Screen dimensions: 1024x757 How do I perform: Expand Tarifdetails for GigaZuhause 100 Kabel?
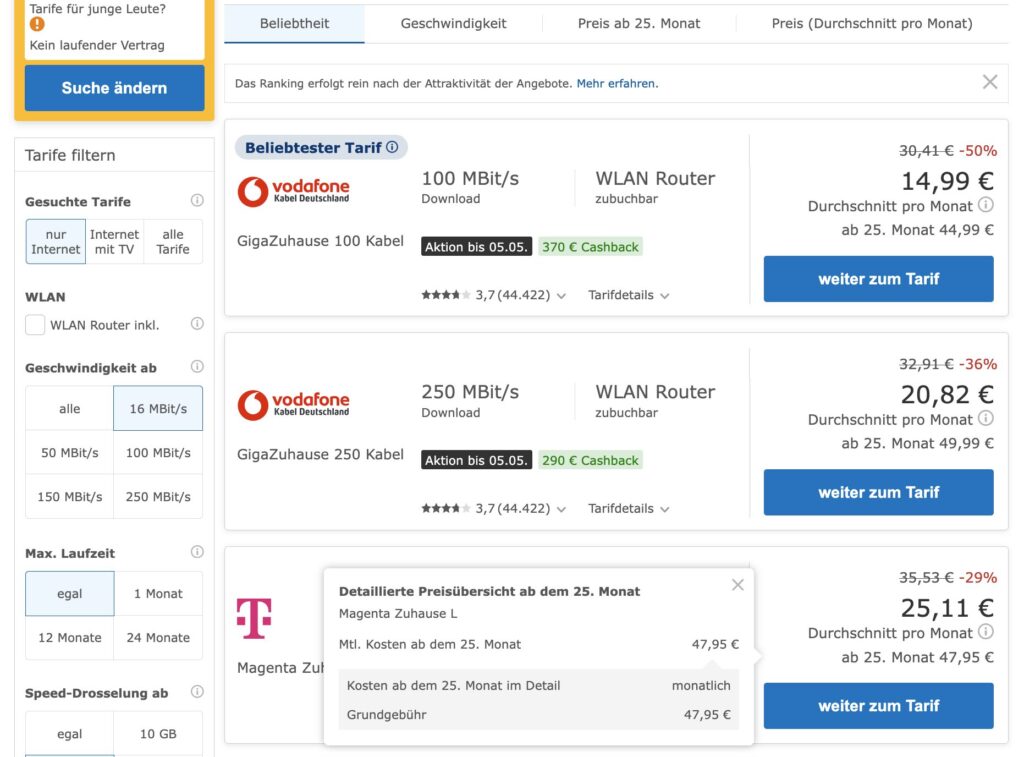coord(628,295)
